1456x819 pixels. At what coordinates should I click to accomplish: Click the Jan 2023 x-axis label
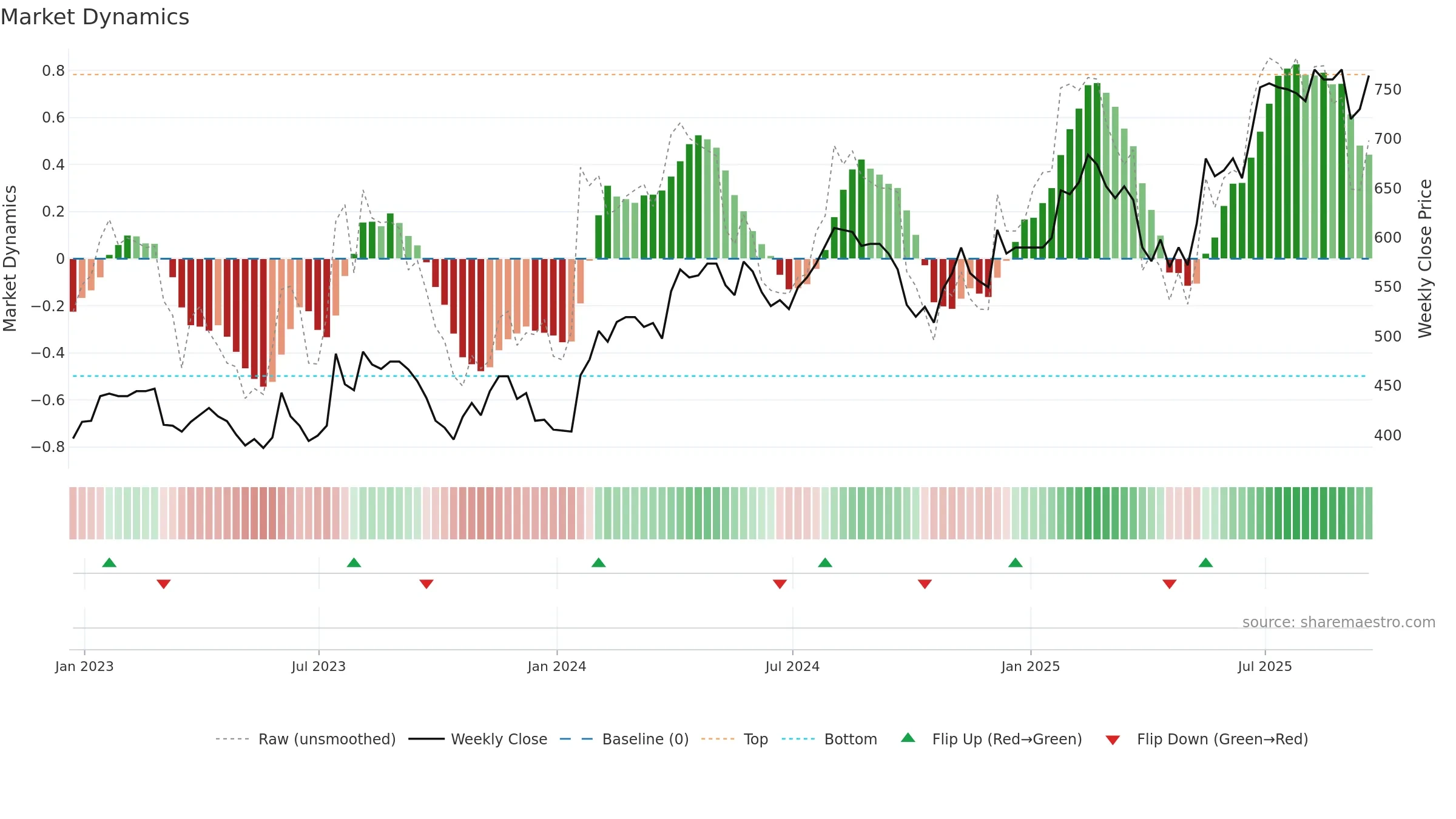(x=84, y=666)
